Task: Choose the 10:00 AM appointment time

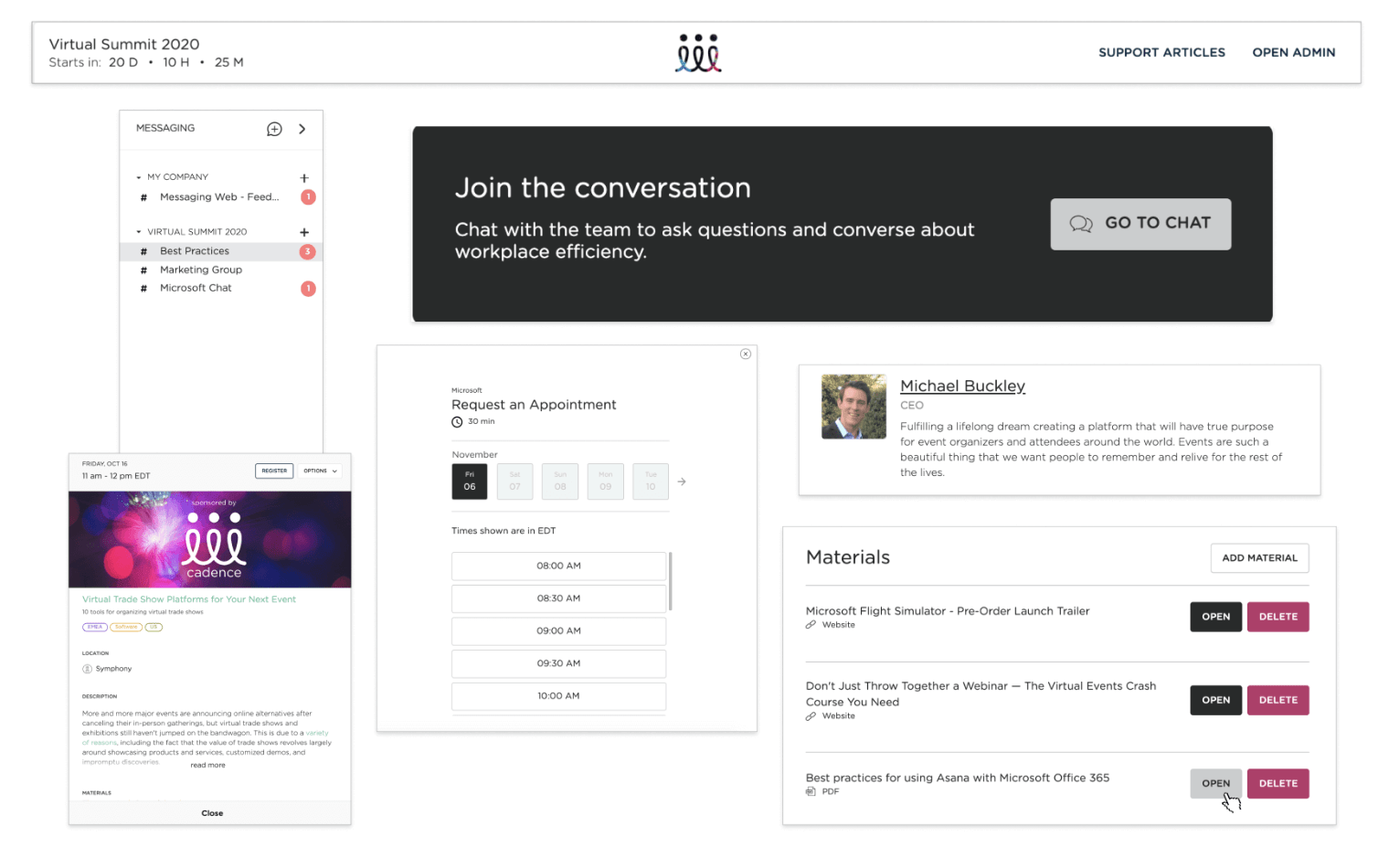Action: [558, 696]
